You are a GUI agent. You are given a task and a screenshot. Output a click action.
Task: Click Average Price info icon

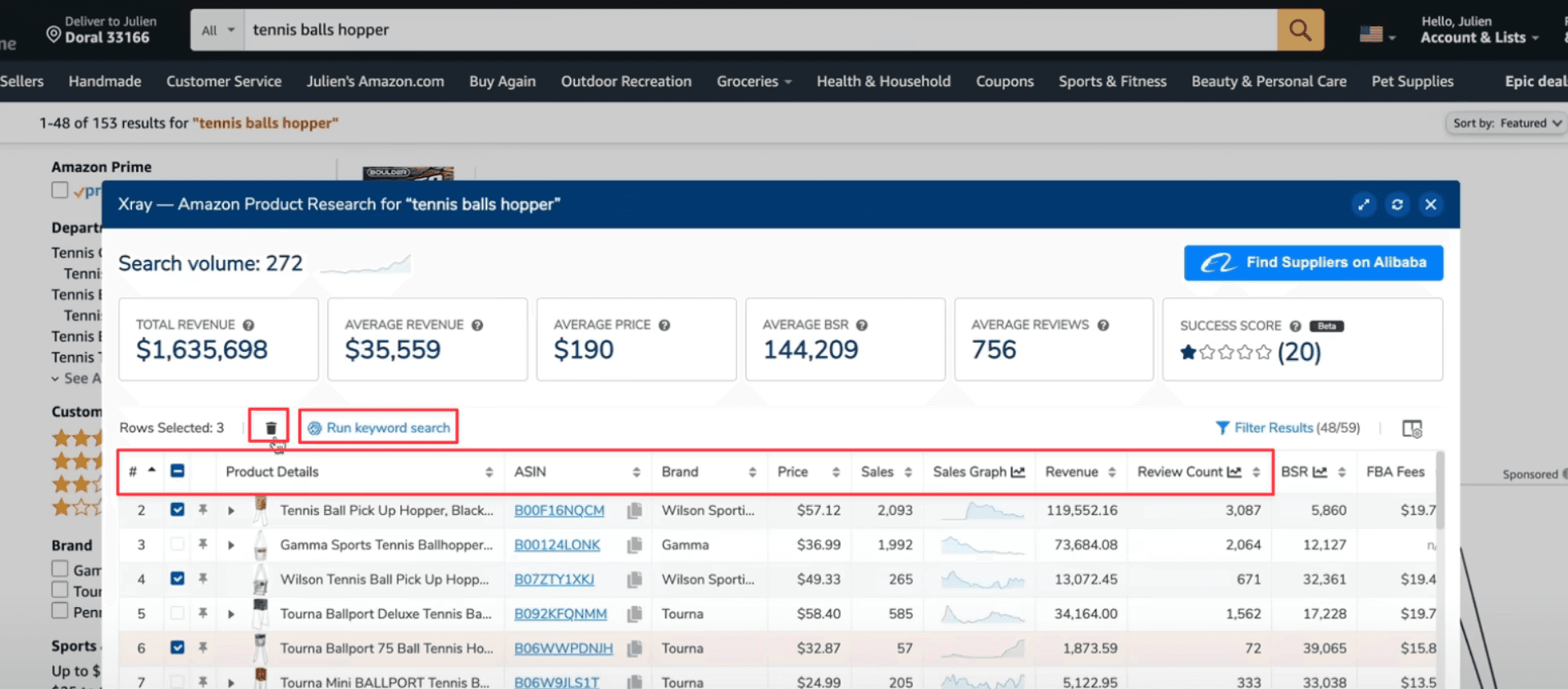(x=664, y=326)
